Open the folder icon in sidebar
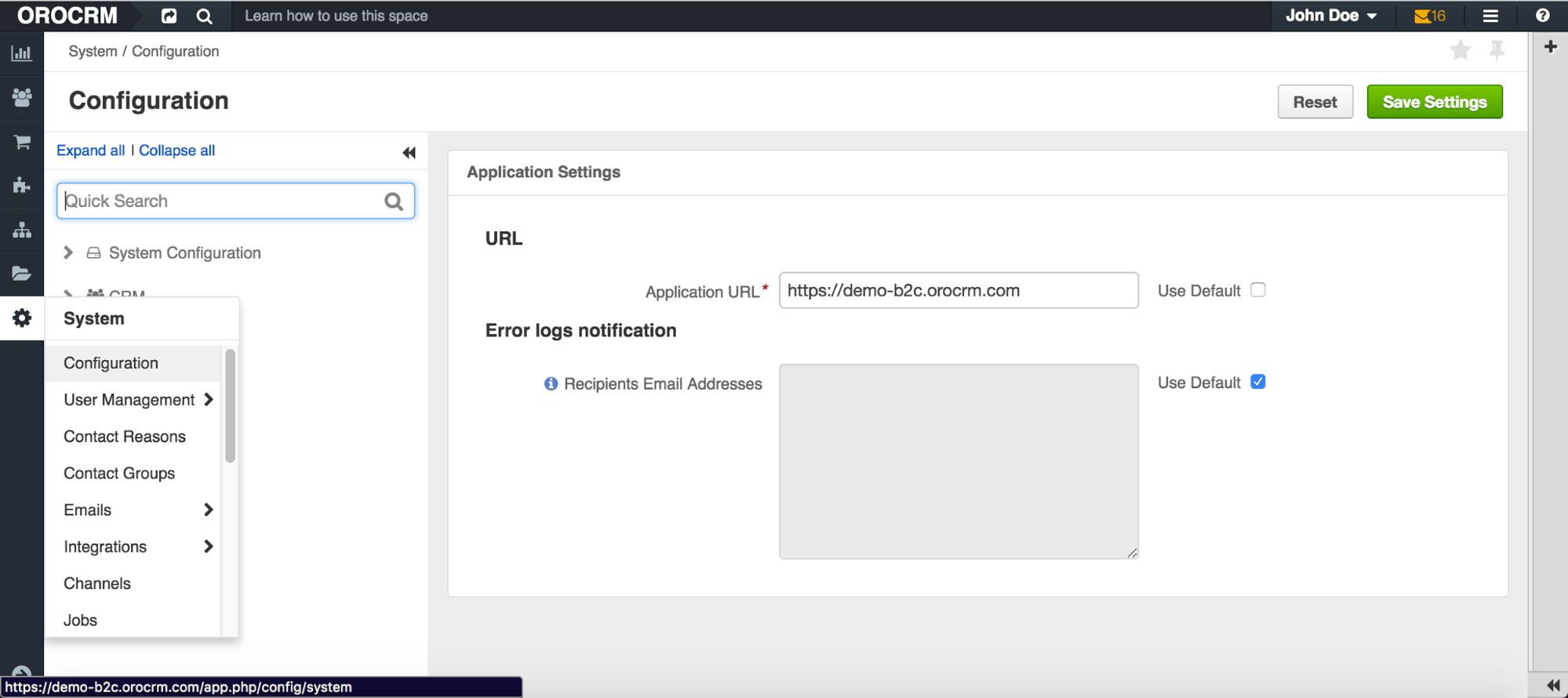 point(22,273)
